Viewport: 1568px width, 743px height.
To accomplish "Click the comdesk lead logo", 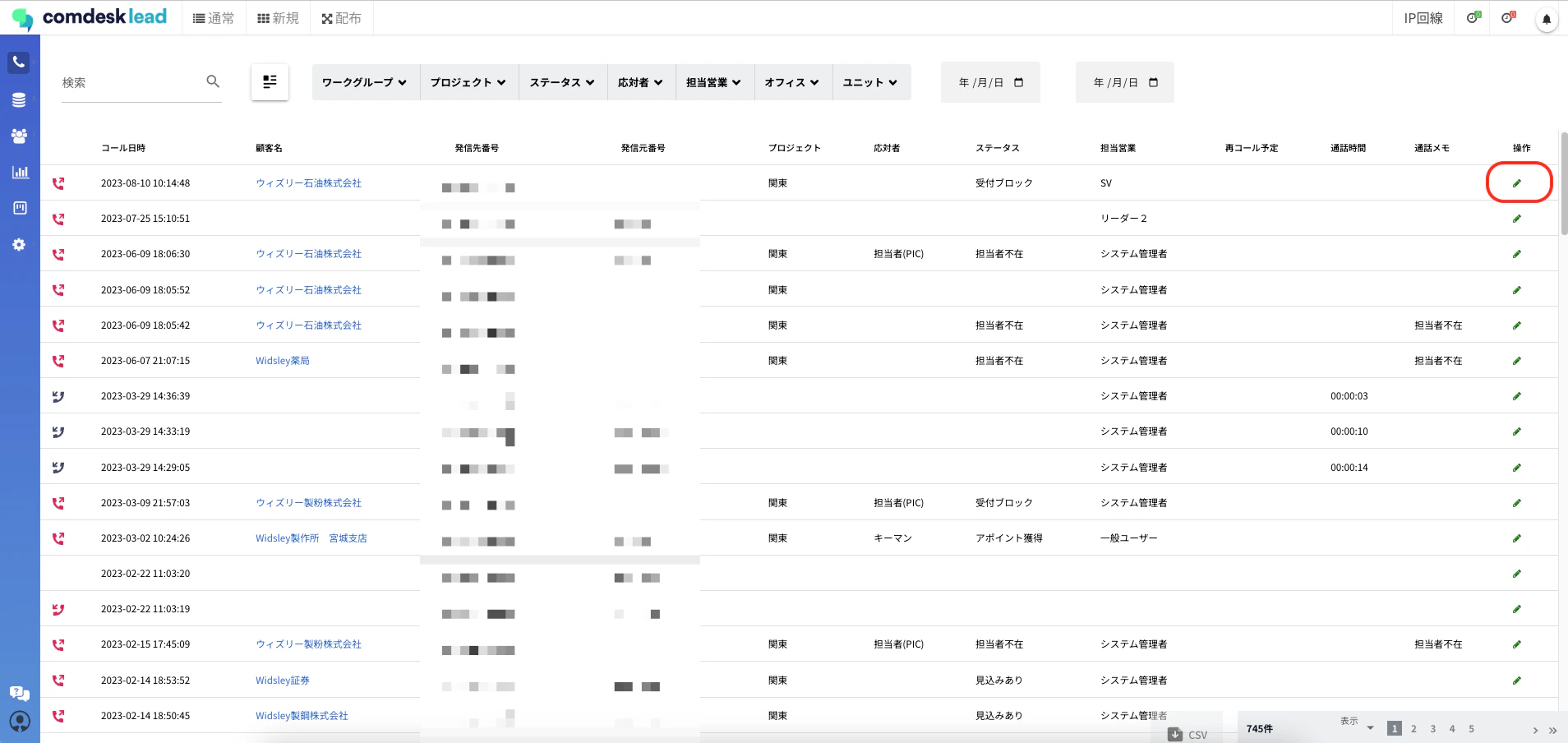I will click(x=90, y=18).
